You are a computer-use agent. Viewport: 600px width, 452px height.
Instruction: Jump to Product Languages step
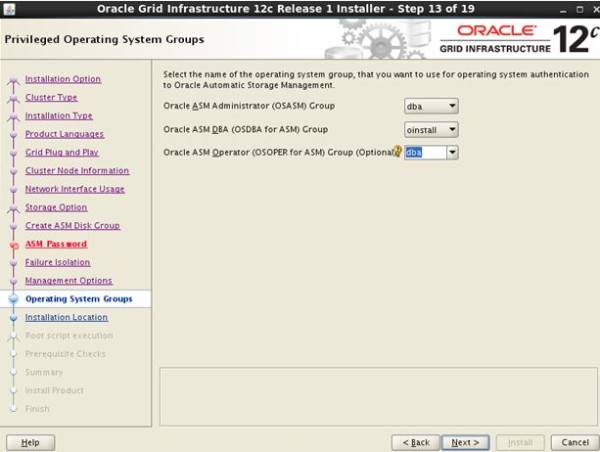[x=65, y=134]
